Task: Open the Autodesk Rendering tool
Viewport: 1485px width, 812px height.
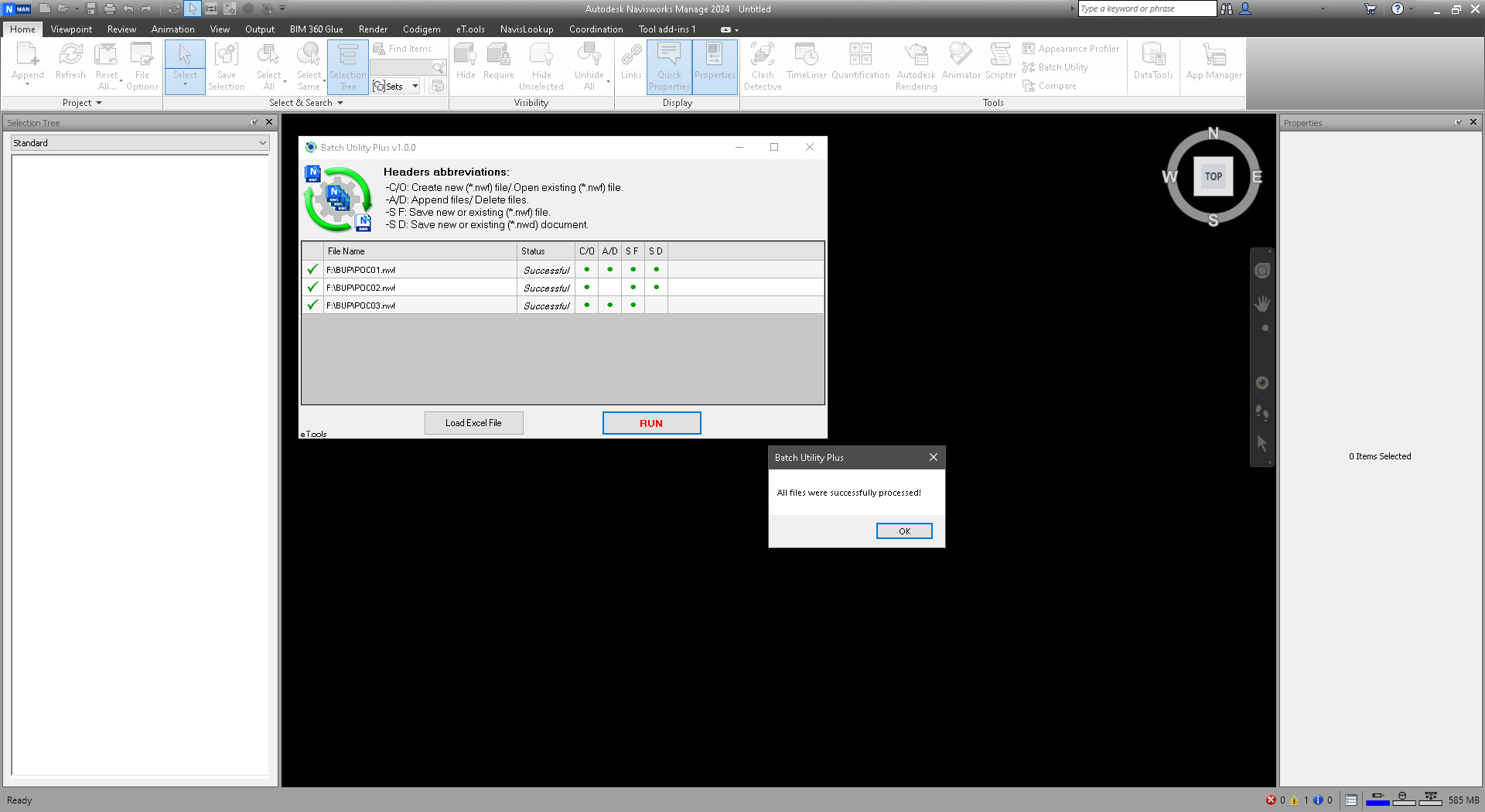Action: pyautogui.click(x=917, y=67)
